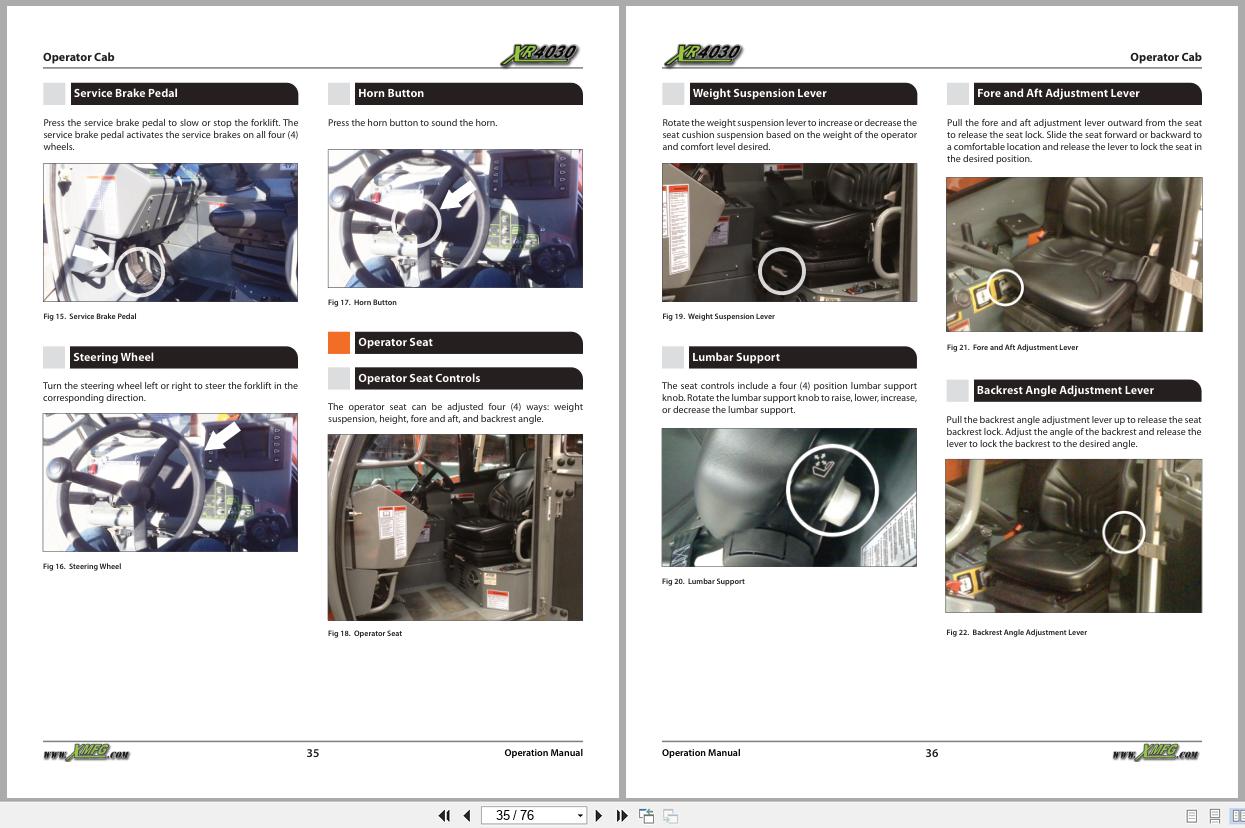
Task: Click the Fig 16 steering wheel photo
Action: coord(170,483)
